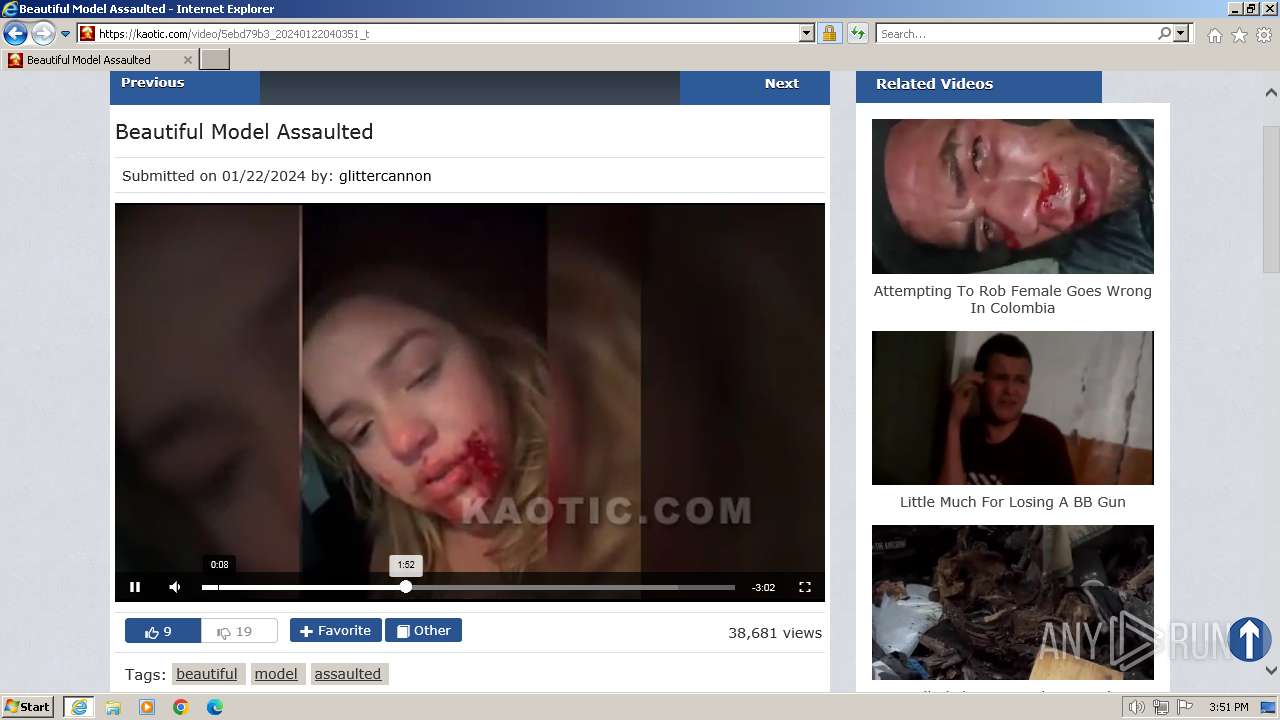Open the 'model' tag

[276, 674]
